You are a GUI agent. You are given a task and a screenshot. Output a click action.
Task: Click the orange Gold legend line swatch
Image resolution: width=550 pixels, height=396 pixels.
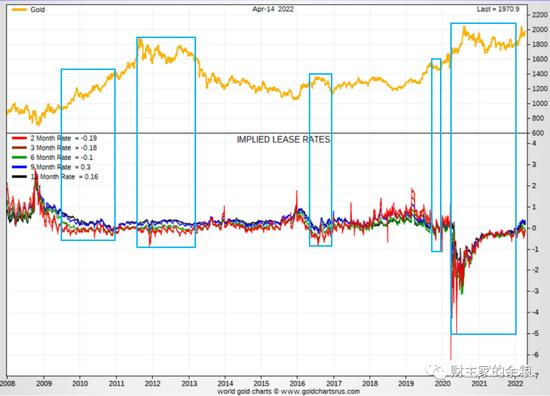pos(19,9)
